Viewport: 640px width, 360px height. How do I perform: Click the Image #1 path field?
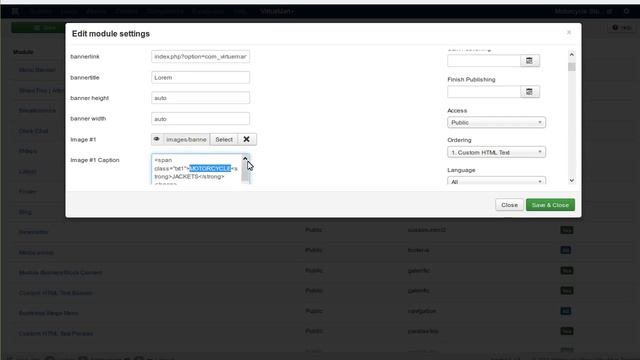coord(186,139)
